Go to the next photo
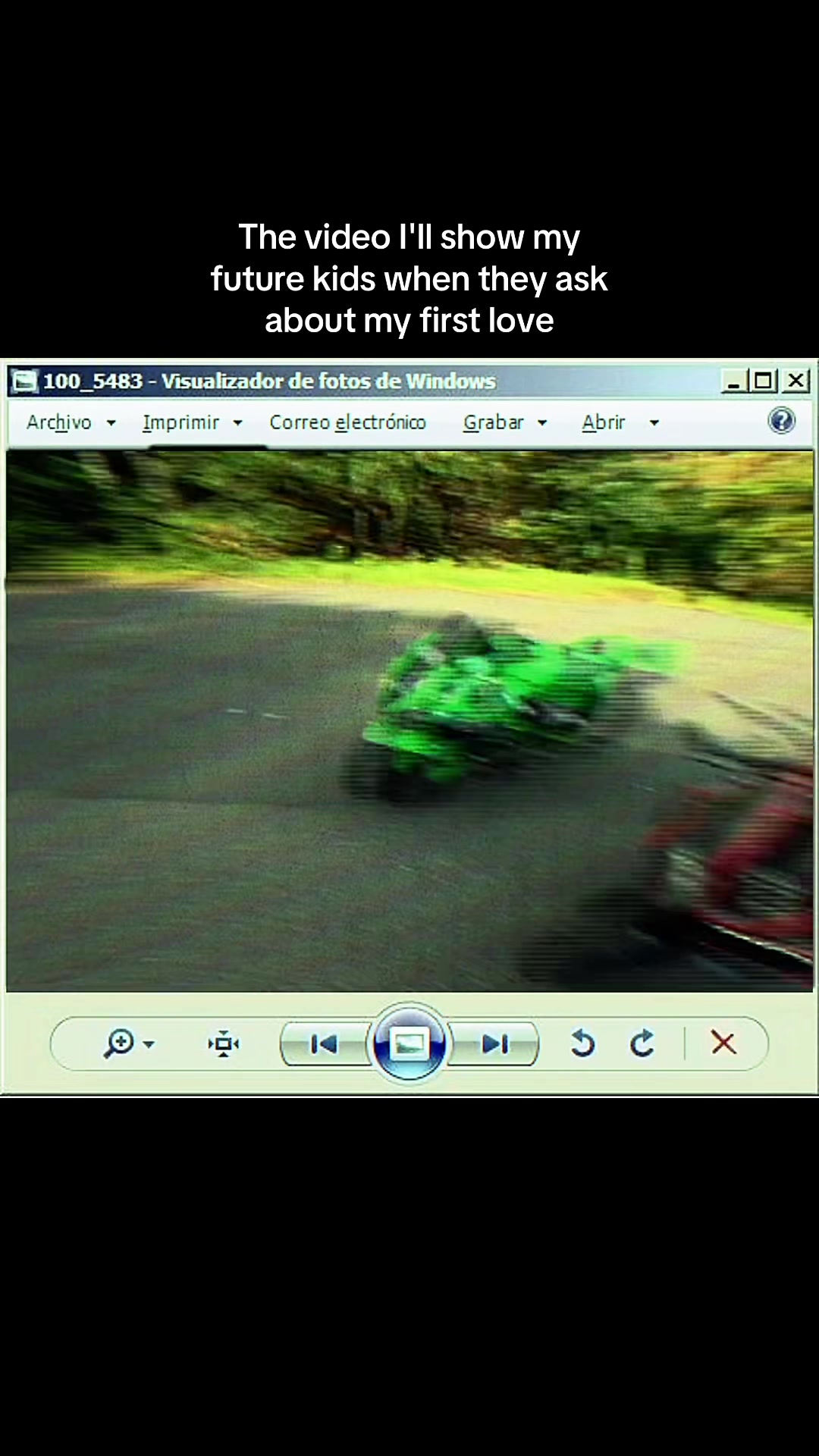 (494, 1044)
